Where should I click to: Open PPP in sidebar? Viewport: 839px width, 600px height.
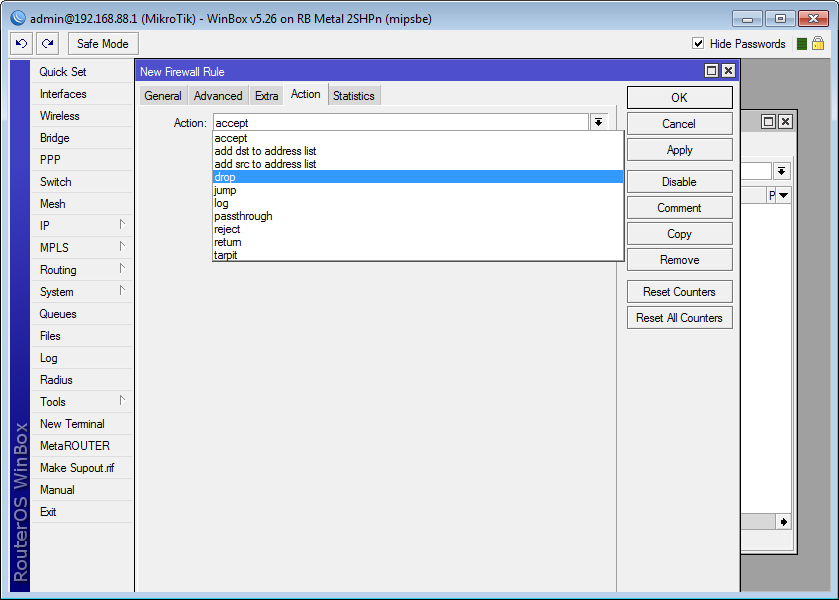point(82,160)
